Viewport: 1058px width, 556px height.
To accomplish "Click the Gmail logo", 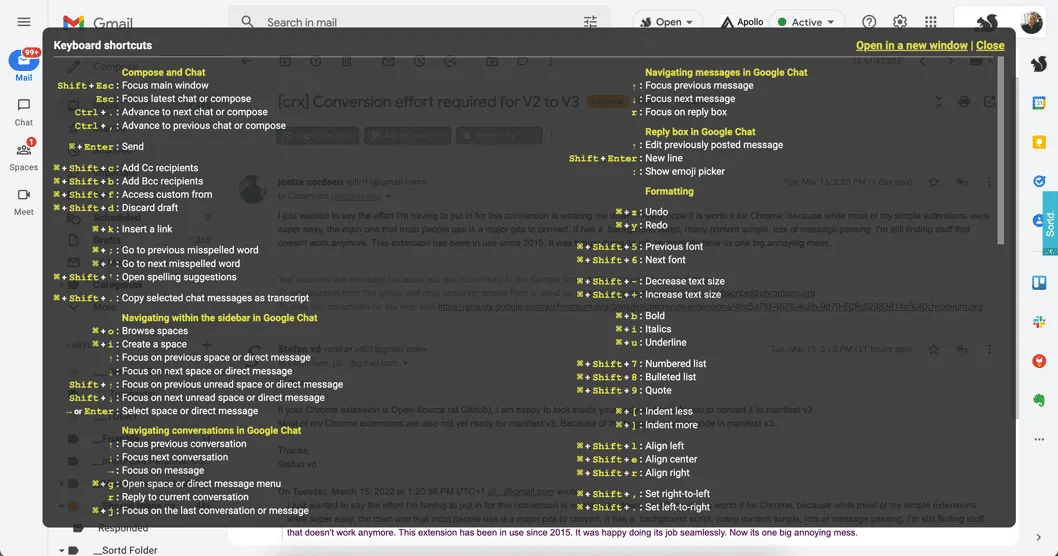I will click(x=98, y=22).
